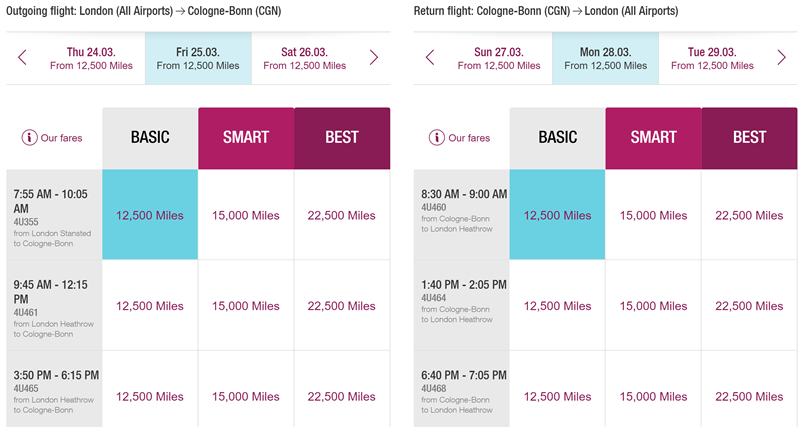The height and width of the screenshot is (427, 800).
Task: Pick SMART 15,000 Miles for flight 4U461
Action: click(246, 306)
